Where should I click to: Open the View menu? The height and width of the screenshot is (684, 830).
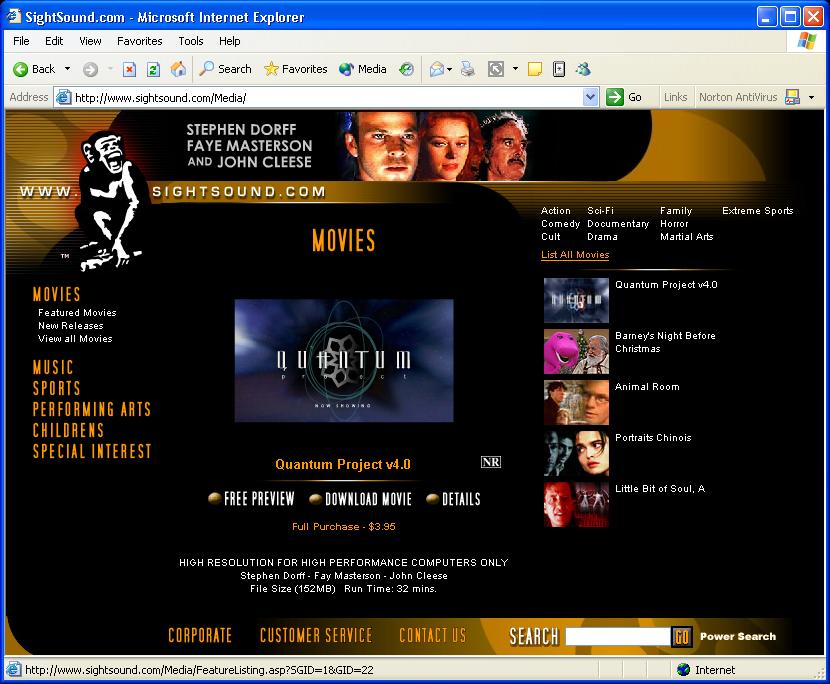click(90, 41)
